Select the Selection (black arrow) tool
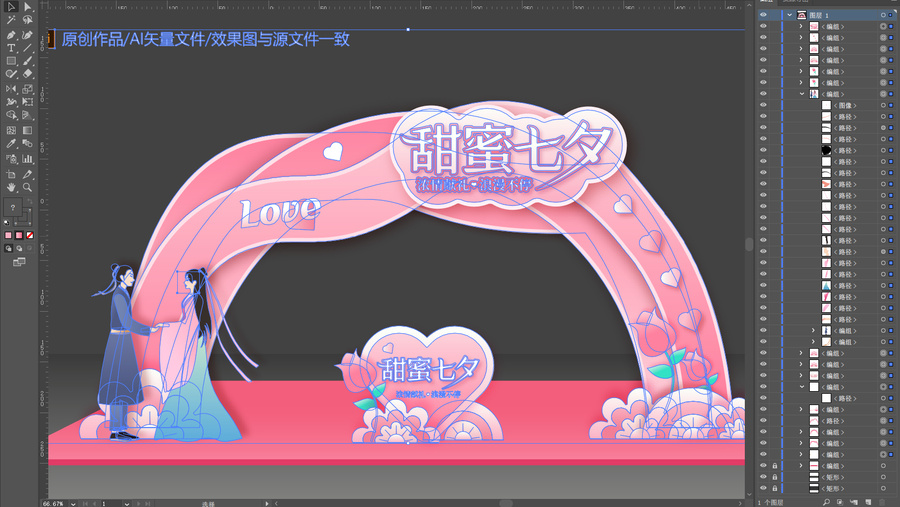Image resolution: width=900 pixels, height=507 pixels. 11,7
